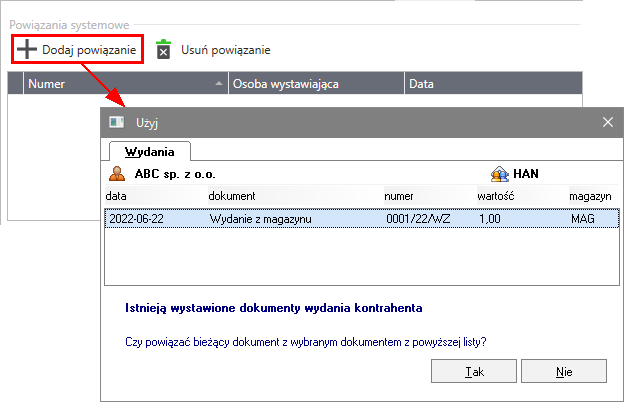Click the dokument column header
This screenshot has width=624, height=402.
[x=232, y=196]
